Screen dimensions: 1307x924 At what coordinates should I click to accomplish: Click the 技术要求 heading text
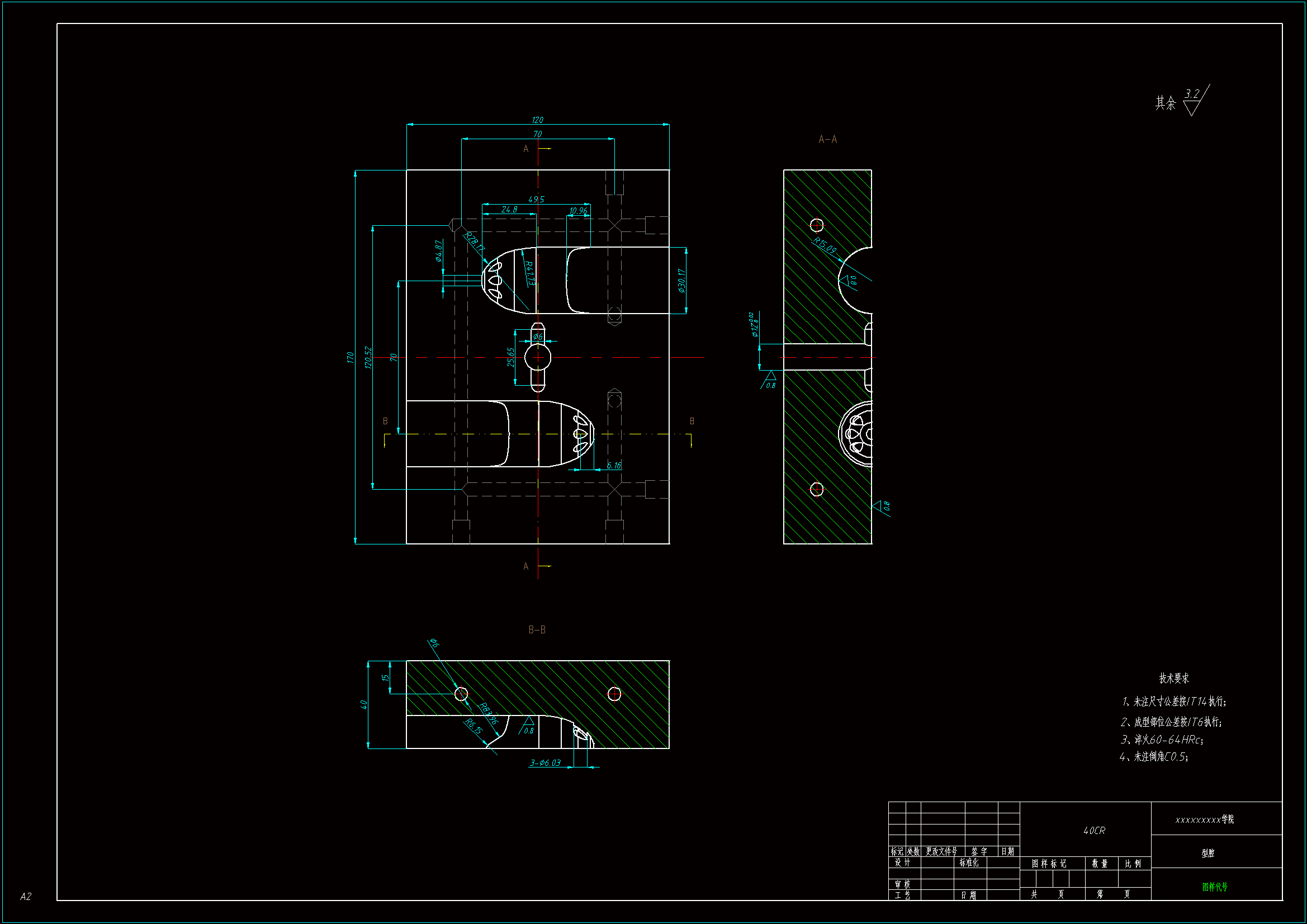[x=1174, y=678]
